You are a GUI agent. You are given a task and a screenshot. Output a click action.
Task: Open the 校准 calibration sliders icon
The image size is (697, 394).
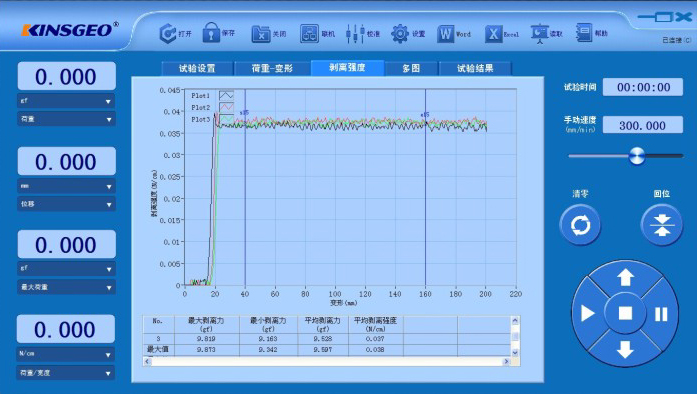point(355,34)
